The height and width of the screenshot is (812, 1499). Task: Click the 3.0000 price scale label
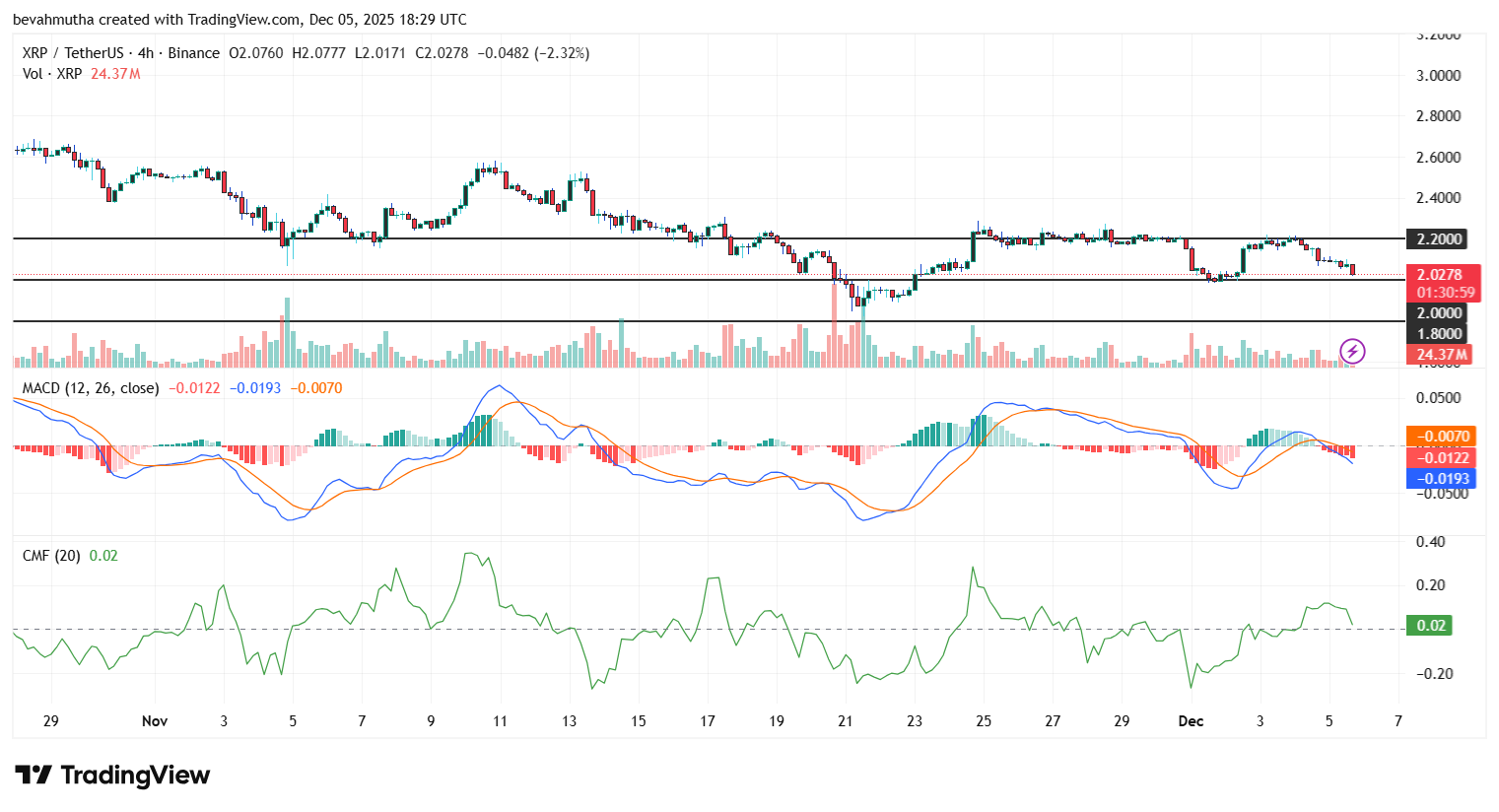[x=1438, y=76]
